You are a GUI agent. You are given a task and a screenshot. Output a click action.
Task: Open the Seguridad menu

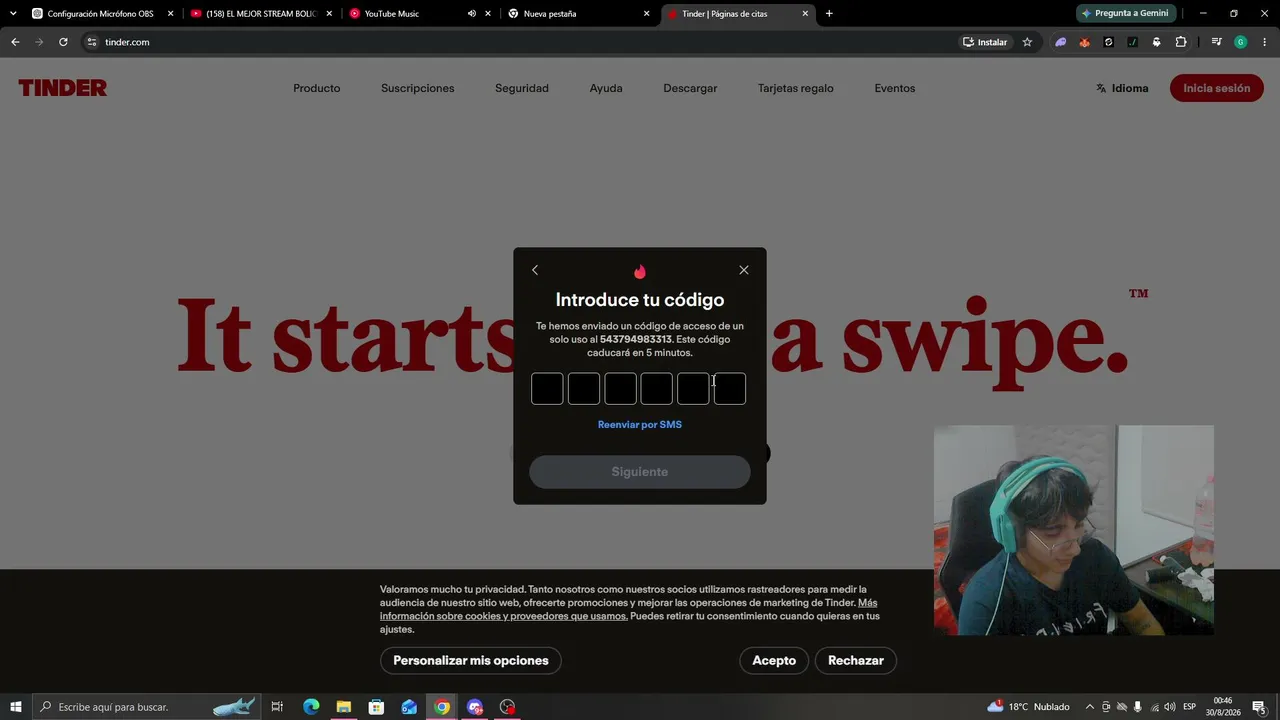point(522,88)
